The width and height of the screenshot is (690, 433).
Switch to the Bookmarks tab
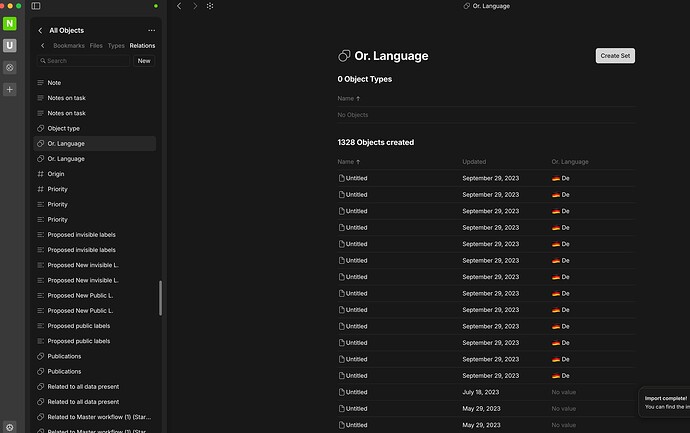coord(69,45)
